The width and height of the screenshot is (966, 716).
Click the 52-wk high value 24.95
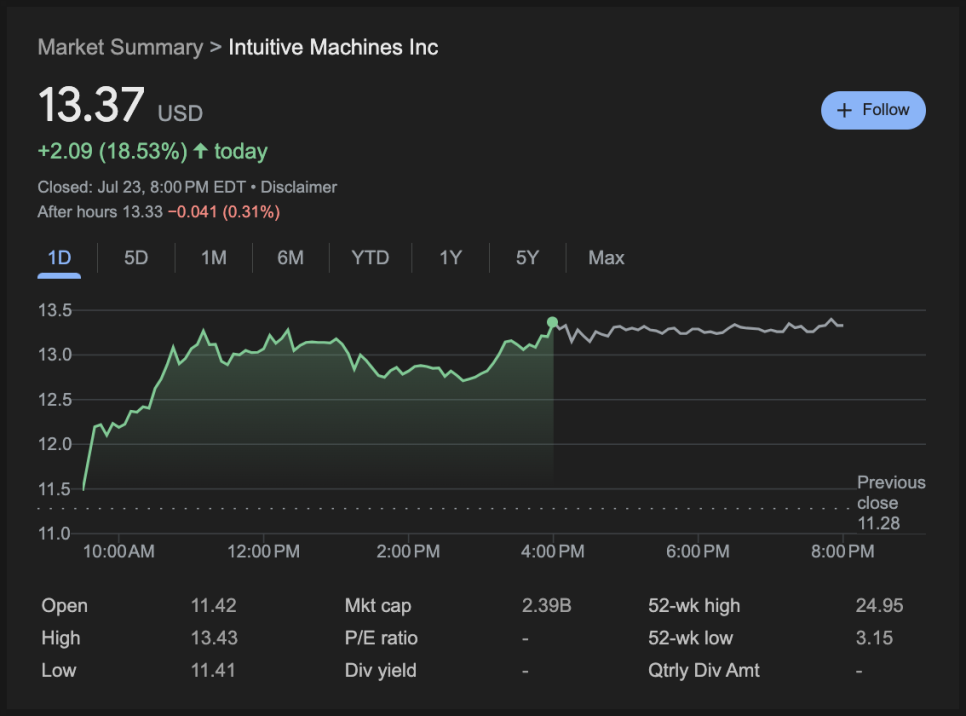point(879,606)
